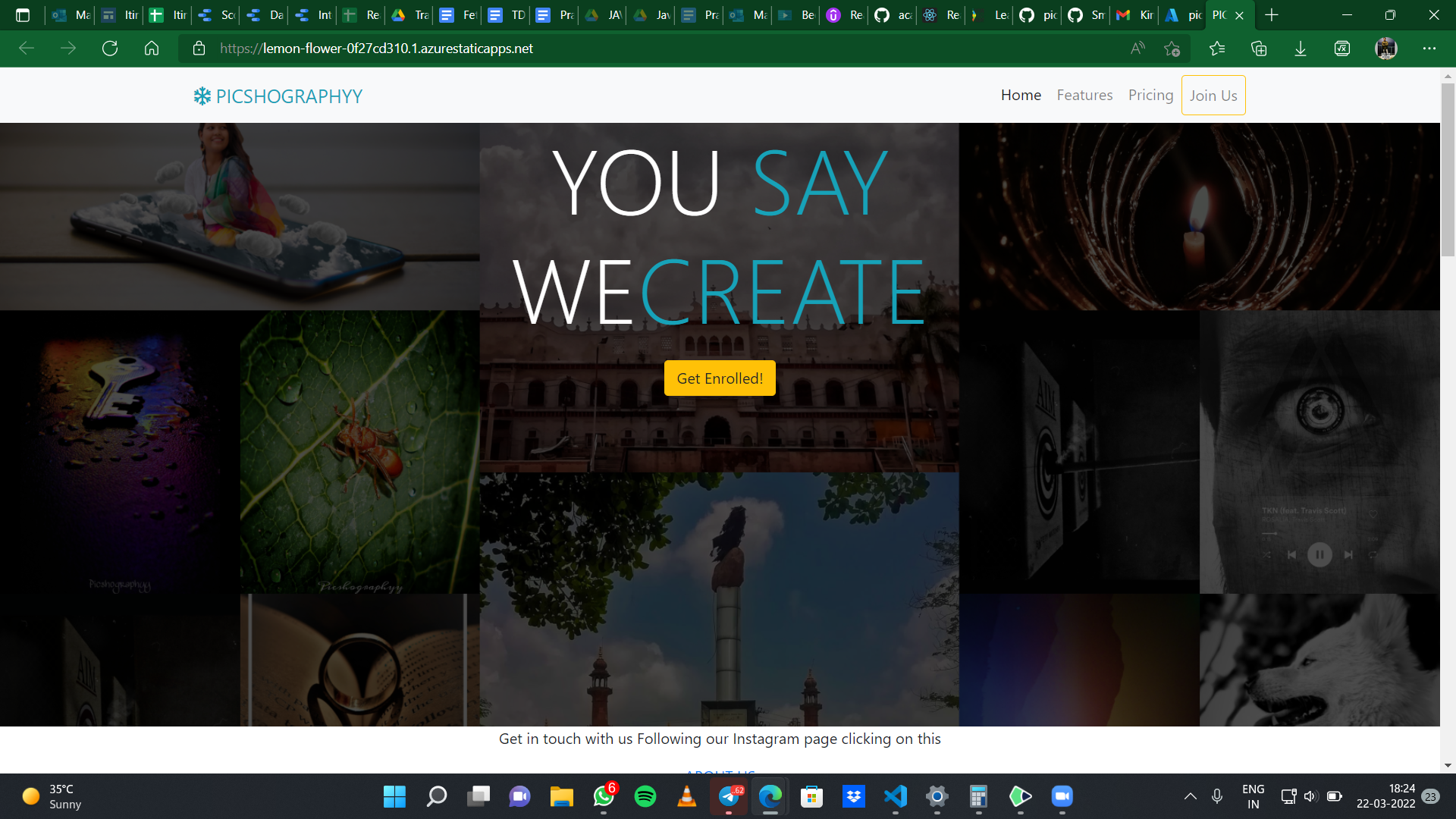
Task: Add this page to favorites star icon
Action: pos(1172,49)
